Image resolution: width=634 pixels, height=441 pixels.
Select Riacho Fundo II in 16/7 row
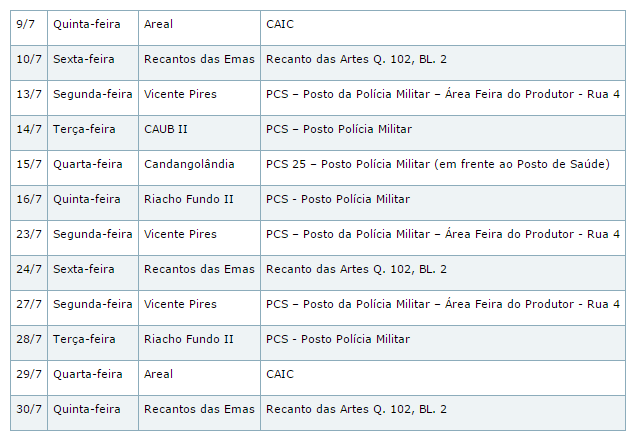pos(189,199)
